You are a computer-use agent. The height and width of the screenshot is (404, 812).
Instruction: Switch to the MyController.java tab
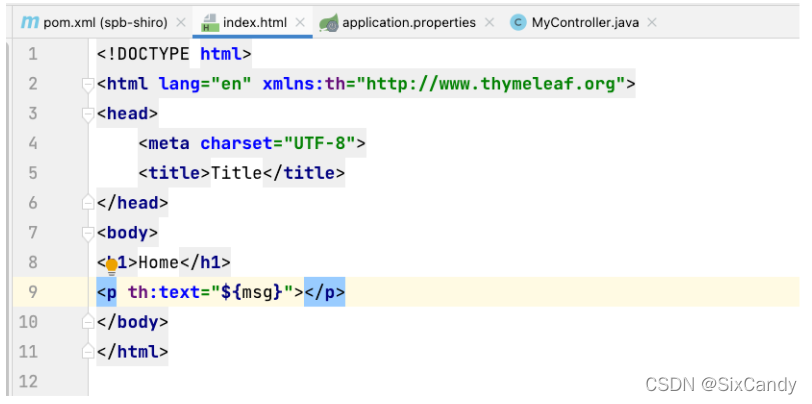(x=584, y=23)
